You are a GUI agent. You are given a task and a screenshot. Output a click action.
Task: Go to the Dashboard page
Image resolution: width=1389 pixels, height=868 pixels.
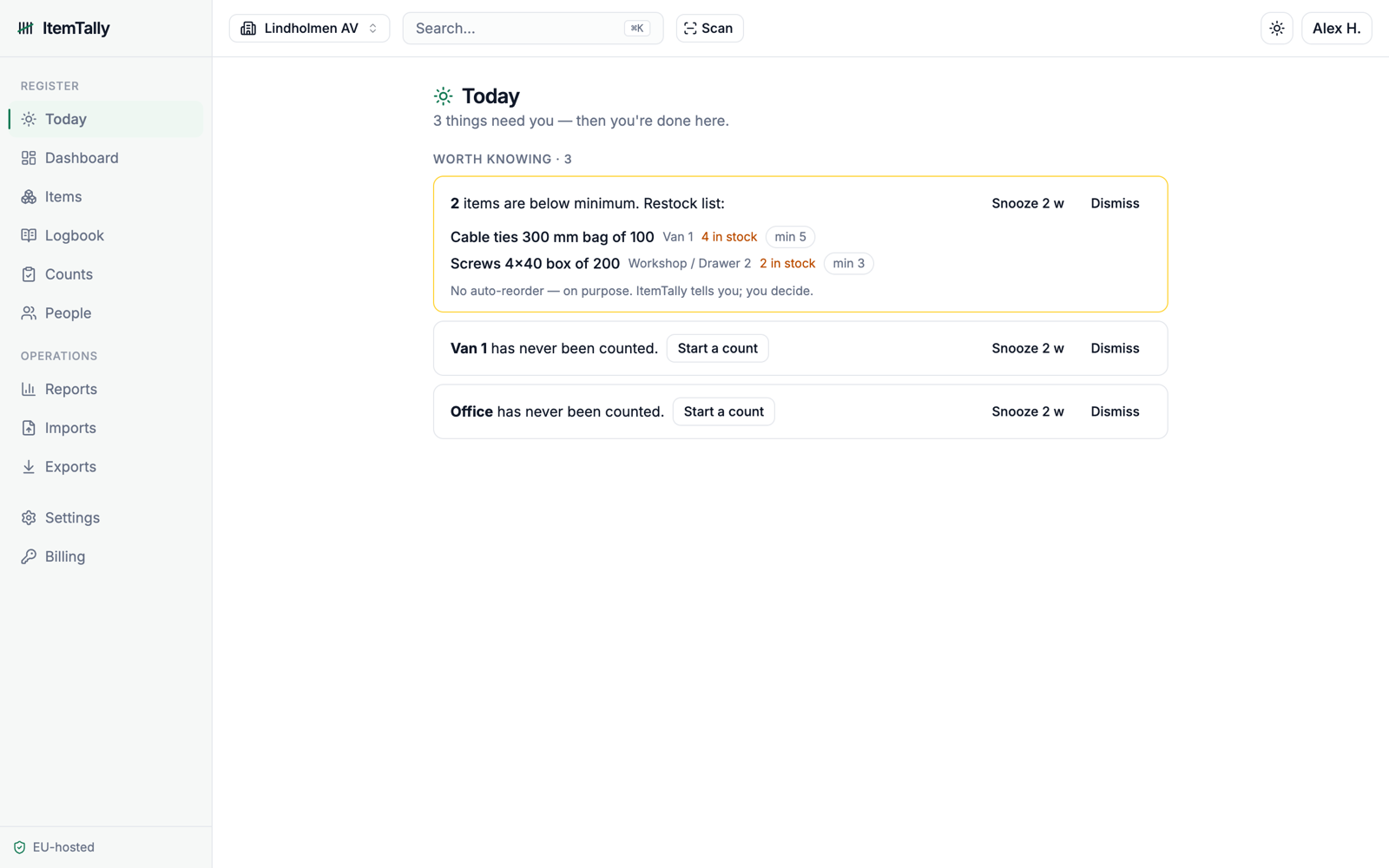(106, 158)
